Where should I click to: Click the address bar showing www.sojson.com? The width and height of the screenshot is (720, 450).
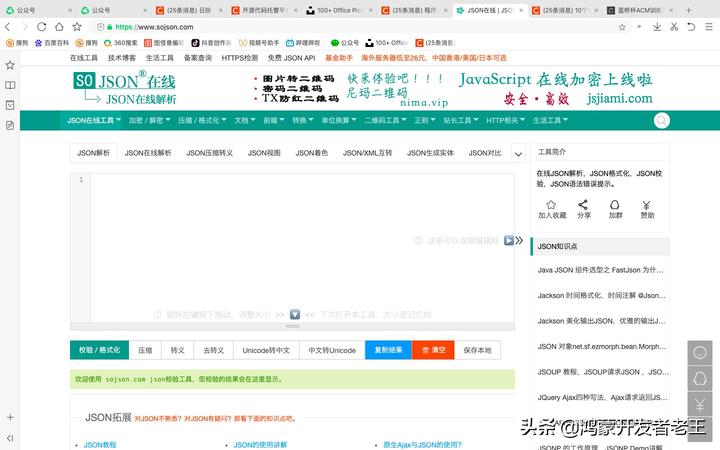tap(358, 27)
